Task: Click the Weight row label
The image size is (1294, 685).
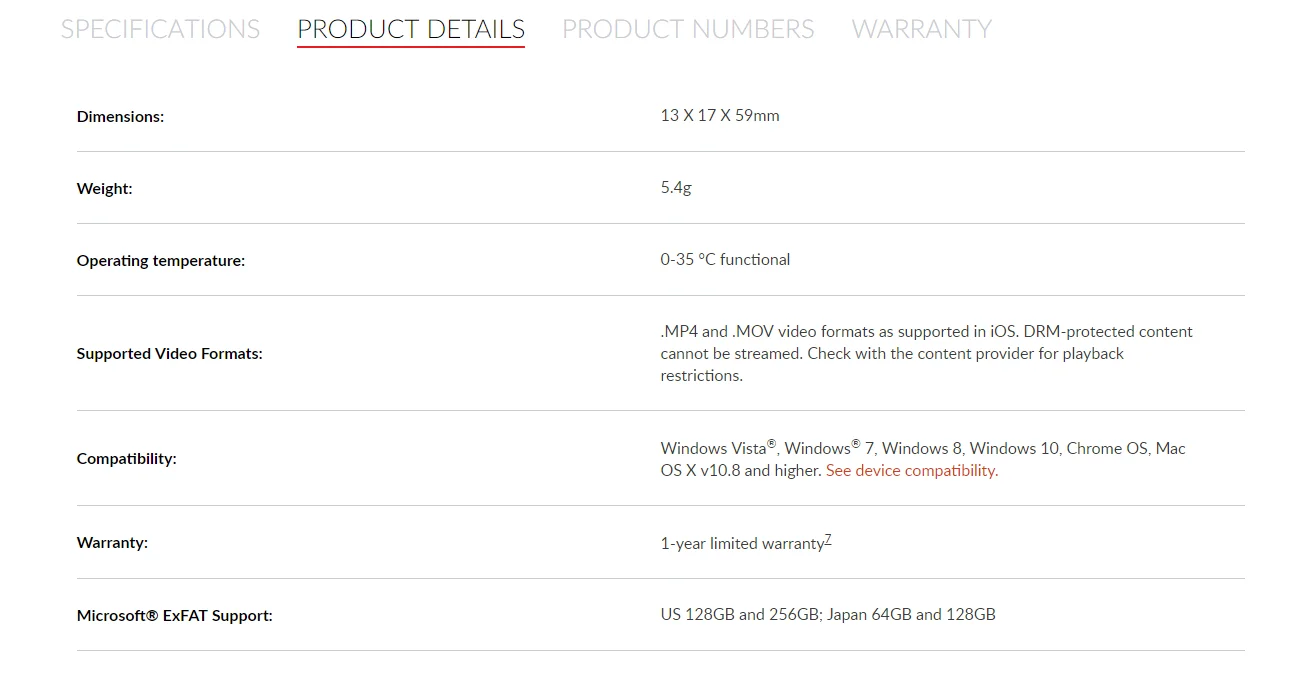Action: click(x=104, y=189)
